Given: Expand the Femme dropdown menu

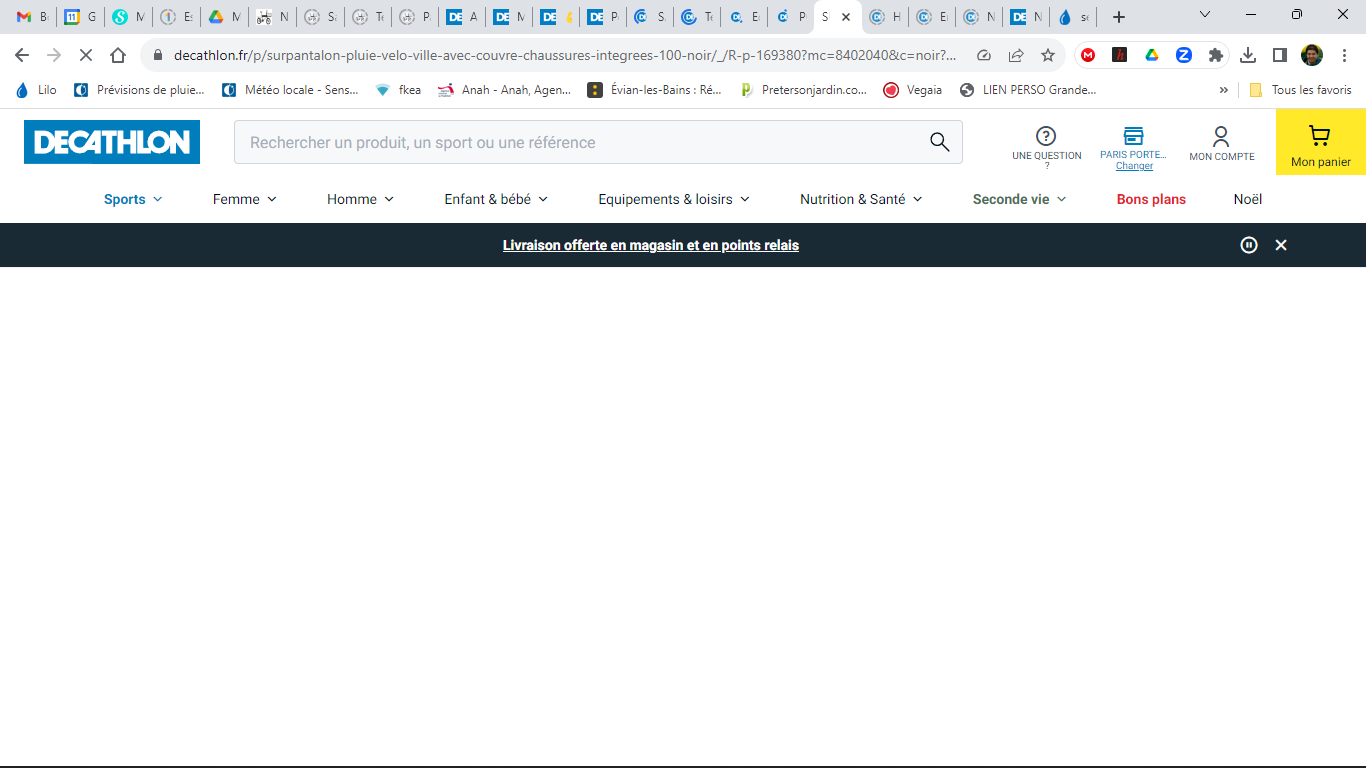Looking at the screenshot, I should click(245, 199).
